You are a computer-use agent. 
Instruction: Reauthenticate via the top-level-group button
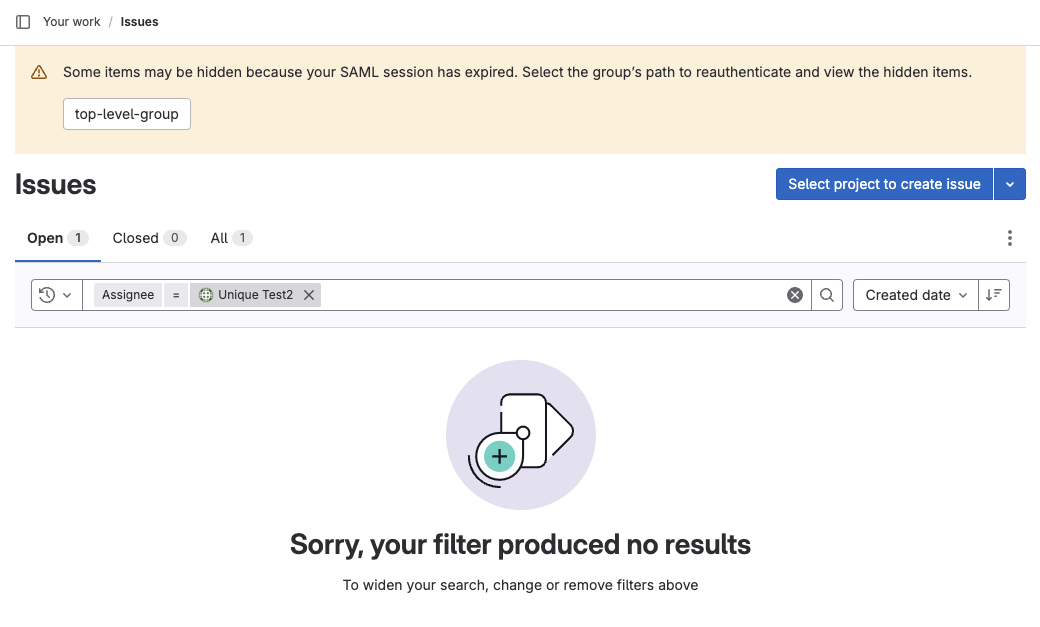coord(126,113)
